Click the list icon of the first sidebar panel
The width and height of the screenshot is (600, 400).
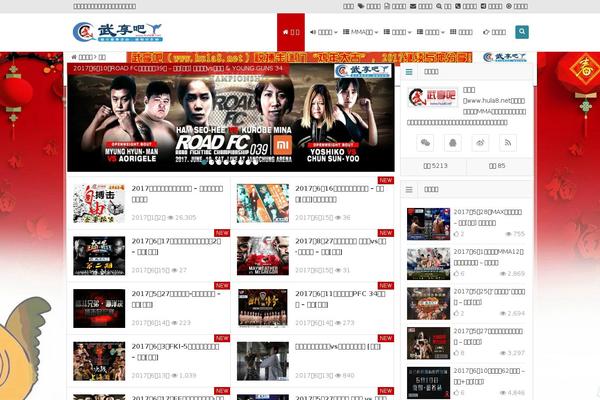(409, 72)
